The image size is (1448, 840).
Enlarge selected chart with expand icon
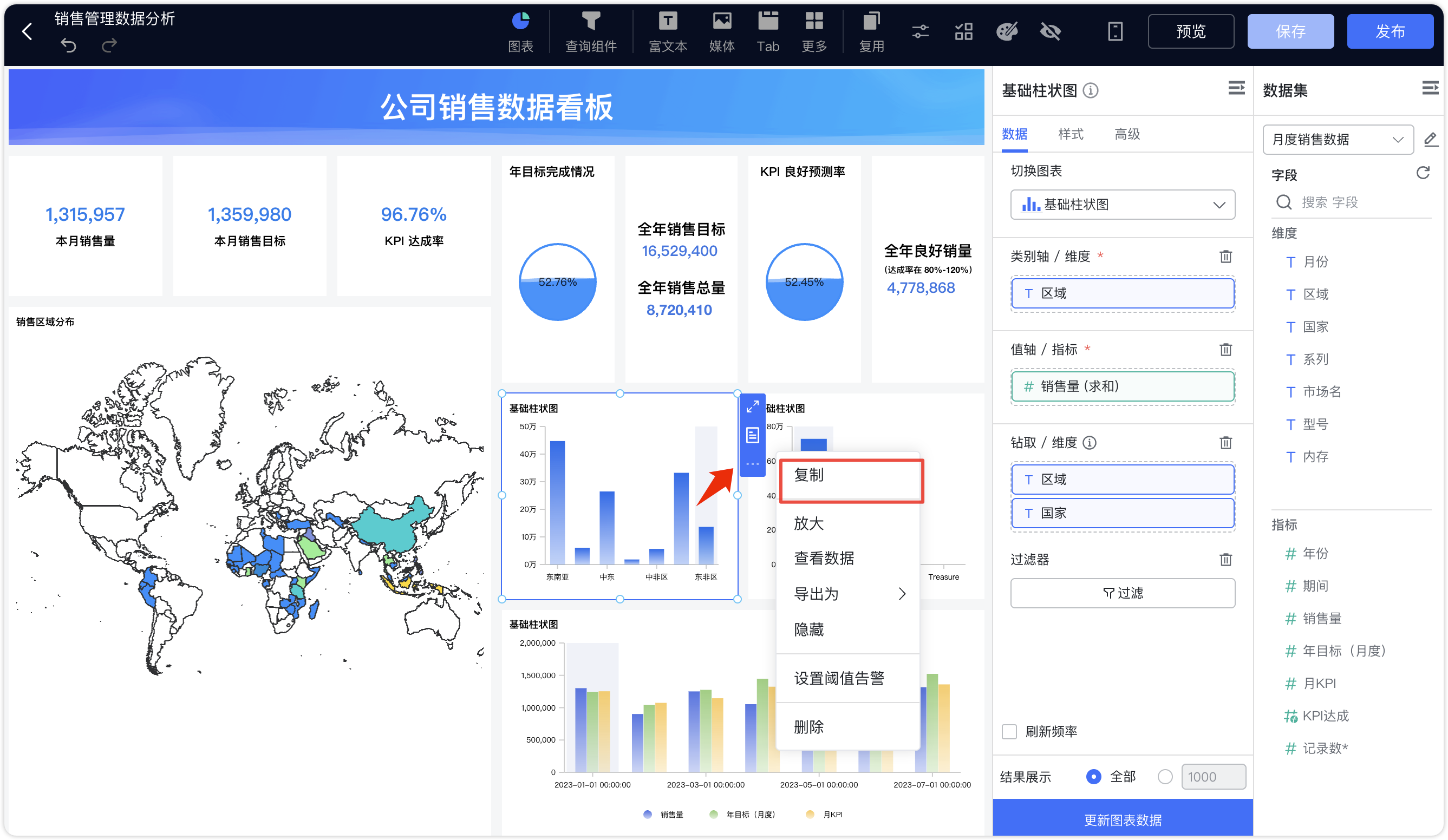(x=752, y=407)
